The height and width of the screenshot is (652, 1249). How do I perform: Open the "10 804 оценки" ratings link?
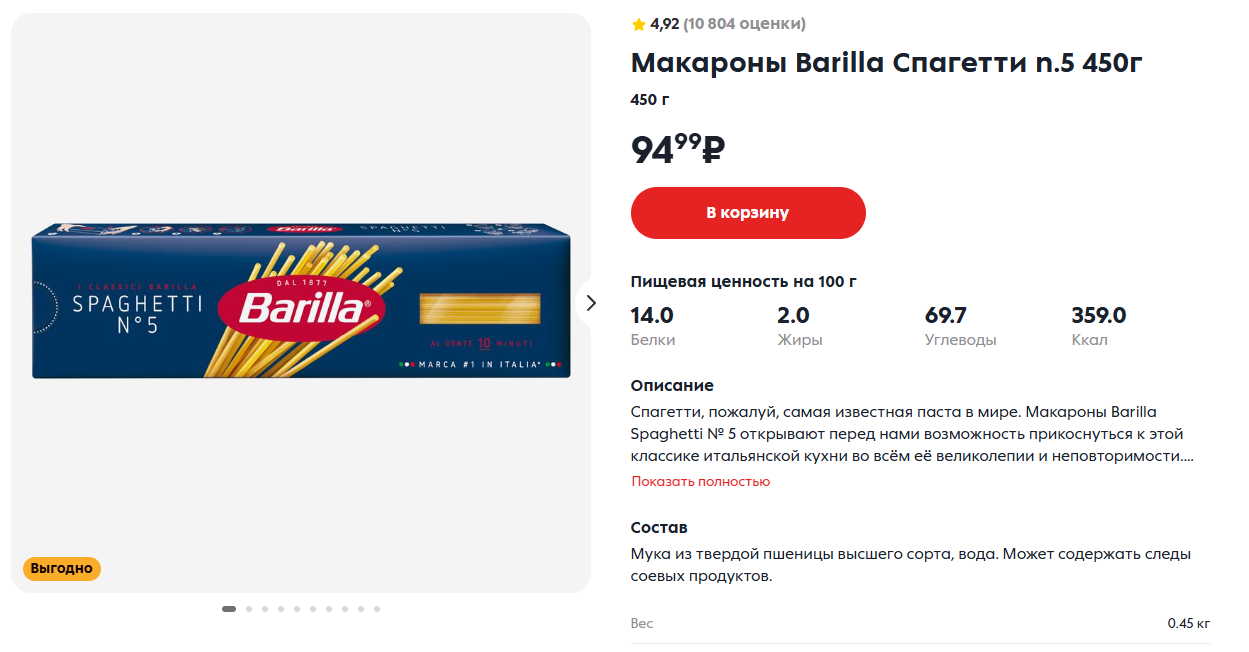744,24
